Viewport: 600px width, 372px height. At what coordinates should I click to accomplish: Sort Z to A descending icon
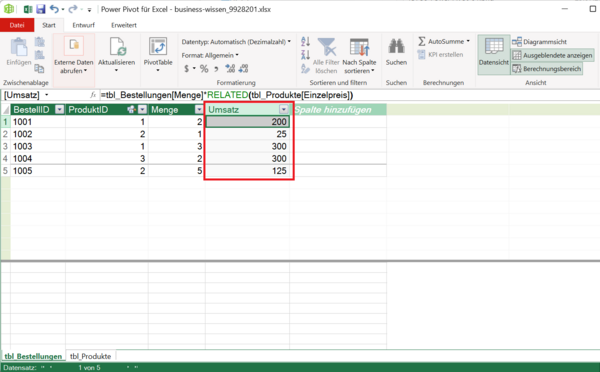click(x=305, y=55)
